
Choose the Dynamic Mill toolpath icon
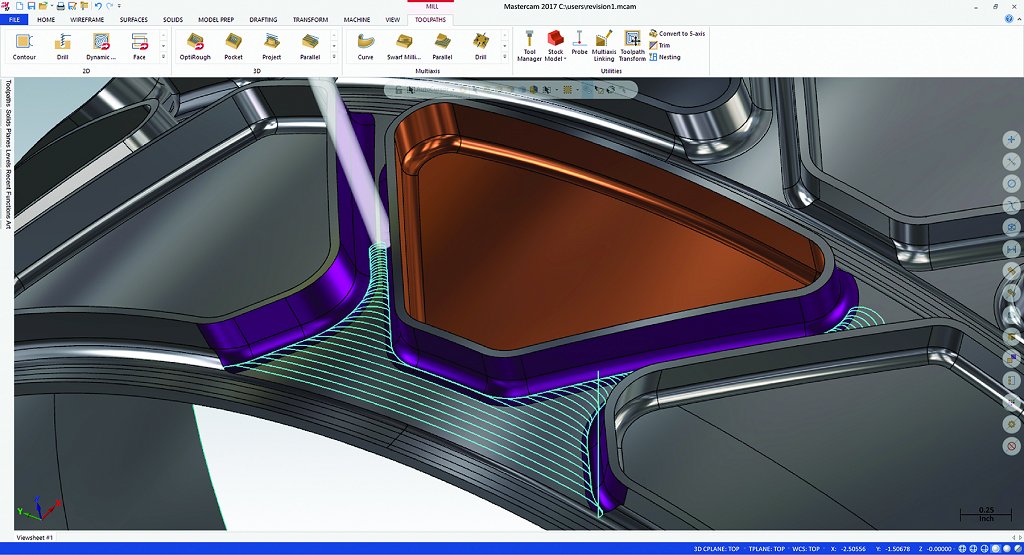(x=100, y=45)
